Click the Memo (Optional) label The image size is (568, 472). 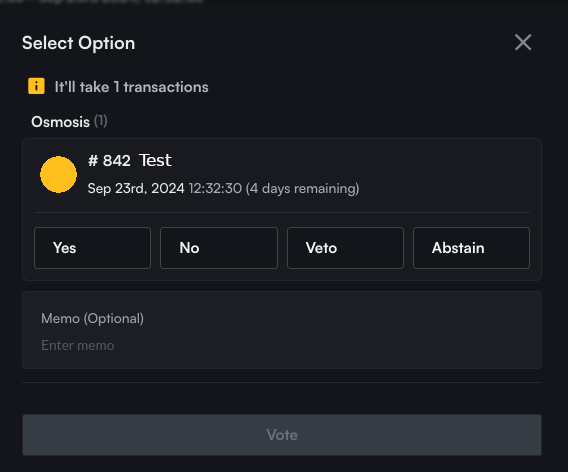92,318
